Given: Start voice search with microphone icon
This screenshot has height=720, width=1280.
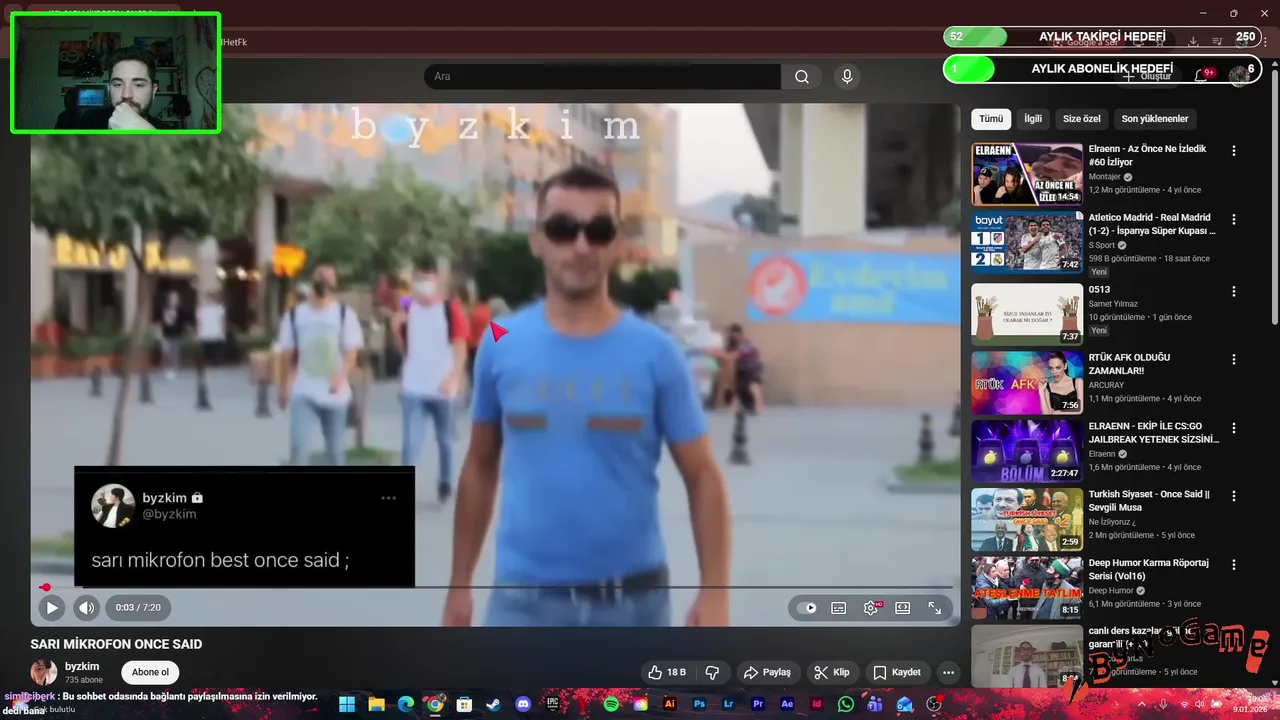Looking at the screenshot, I should tap(847, 77).
